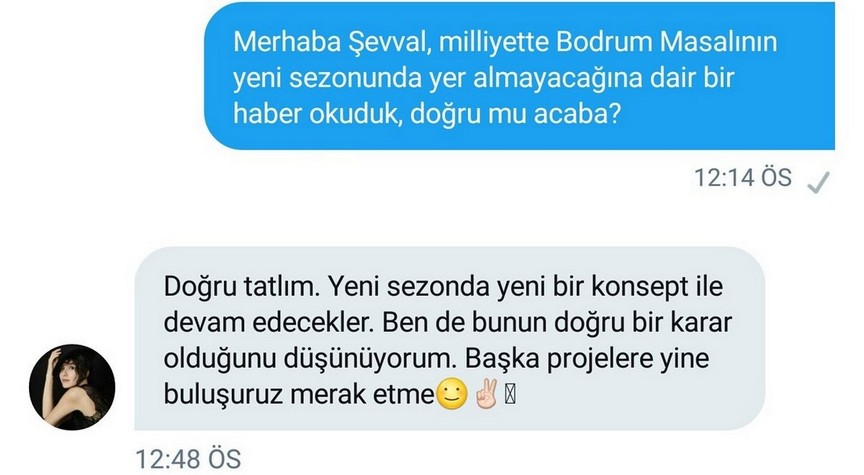Open the sender's profile avatar photo

pyautogui.click(x=72, y=387)
